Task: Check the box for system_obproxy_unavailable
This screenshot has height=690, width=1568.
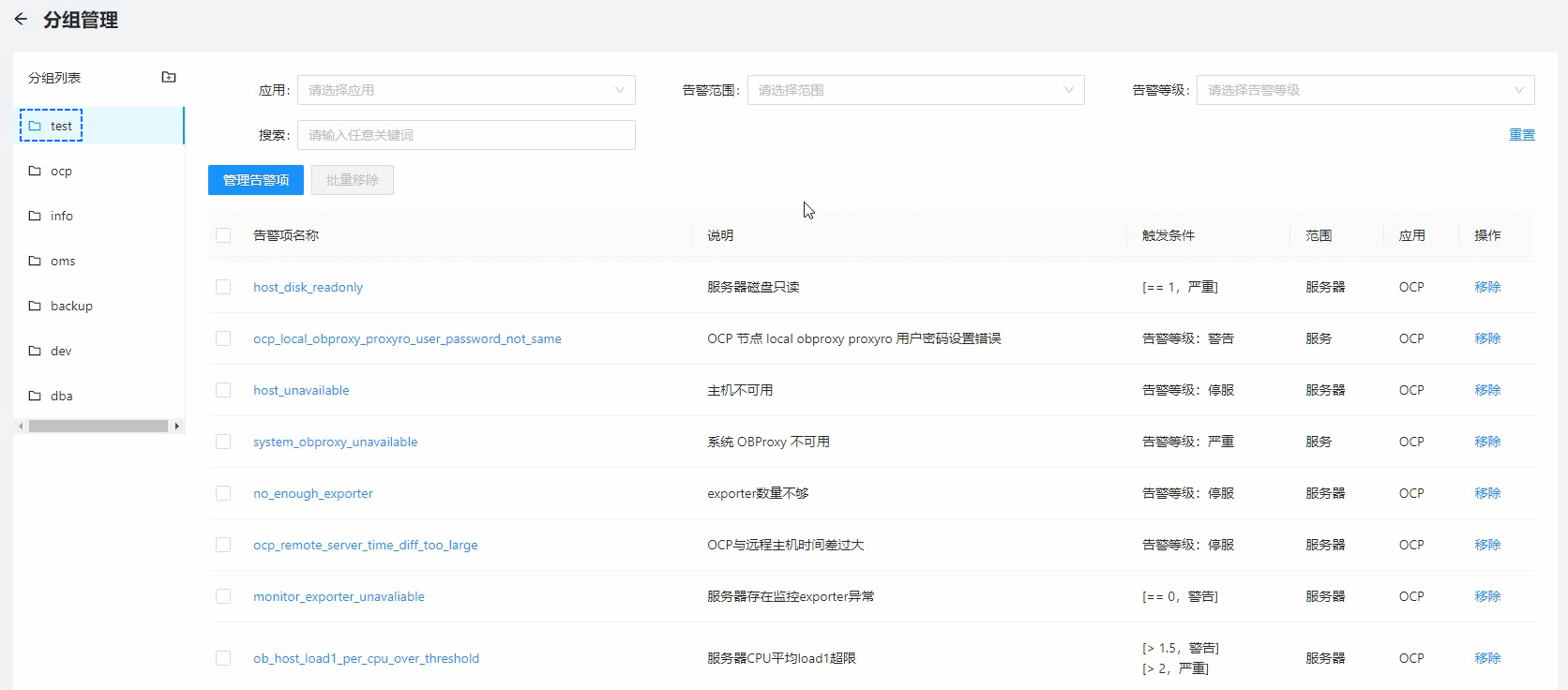Action: pos(223,442)
